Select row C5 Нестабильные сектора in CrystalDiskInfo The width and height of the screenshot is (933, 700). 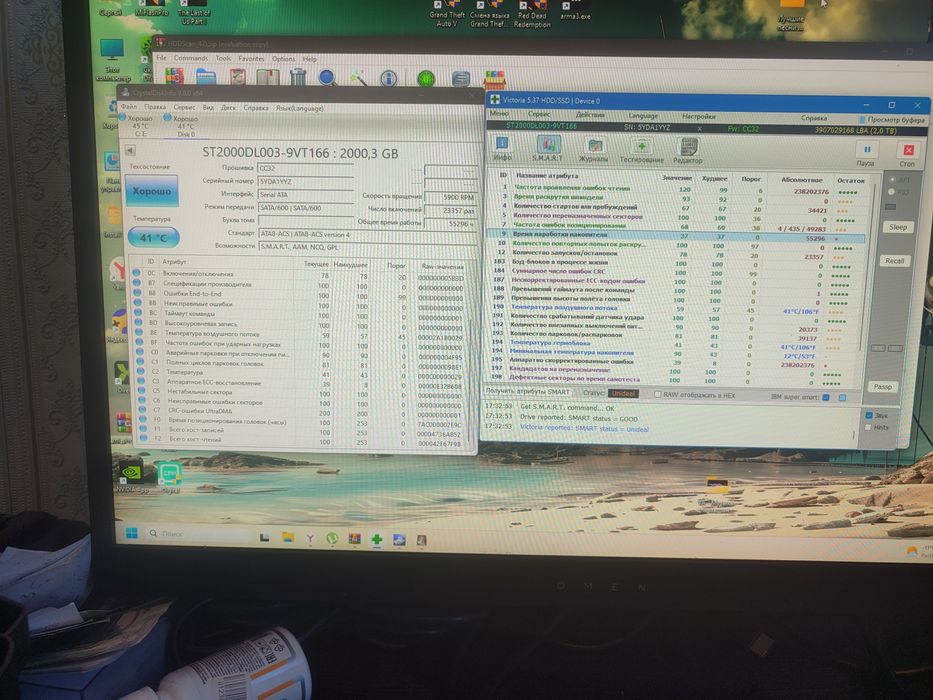pos(300,392)
